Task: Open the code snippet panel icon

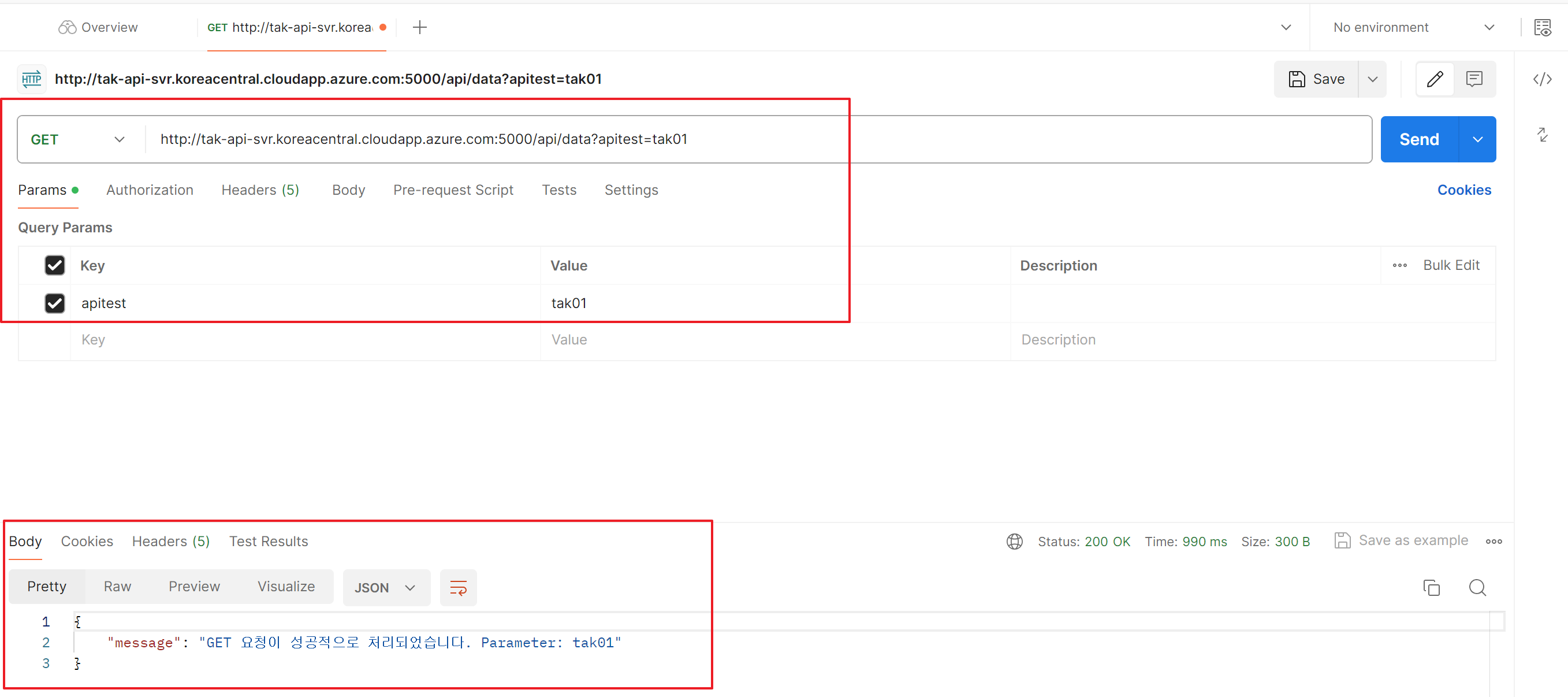Action: coord(1542,79)
